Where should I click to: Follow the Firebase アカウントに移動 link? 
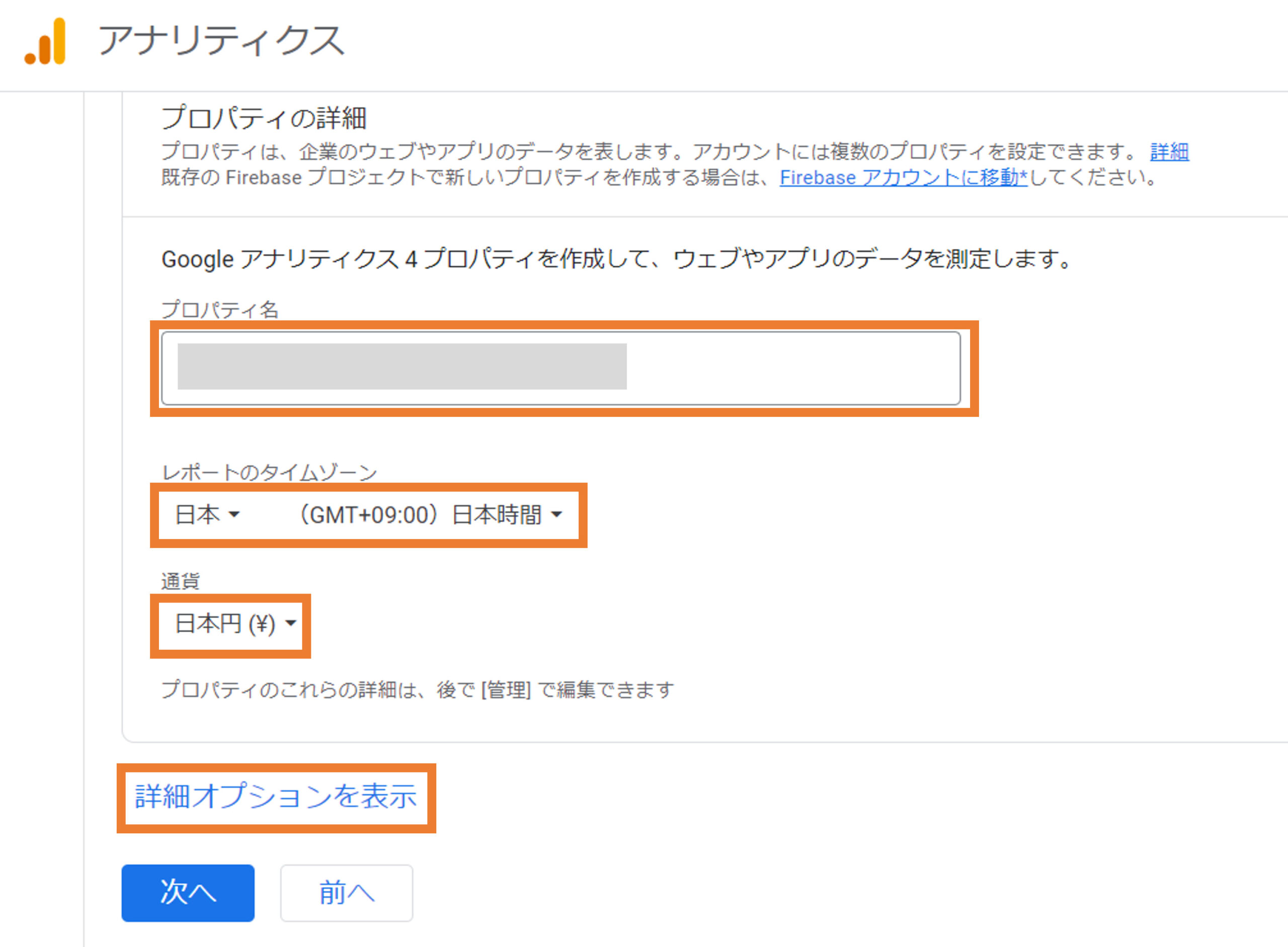903,178
